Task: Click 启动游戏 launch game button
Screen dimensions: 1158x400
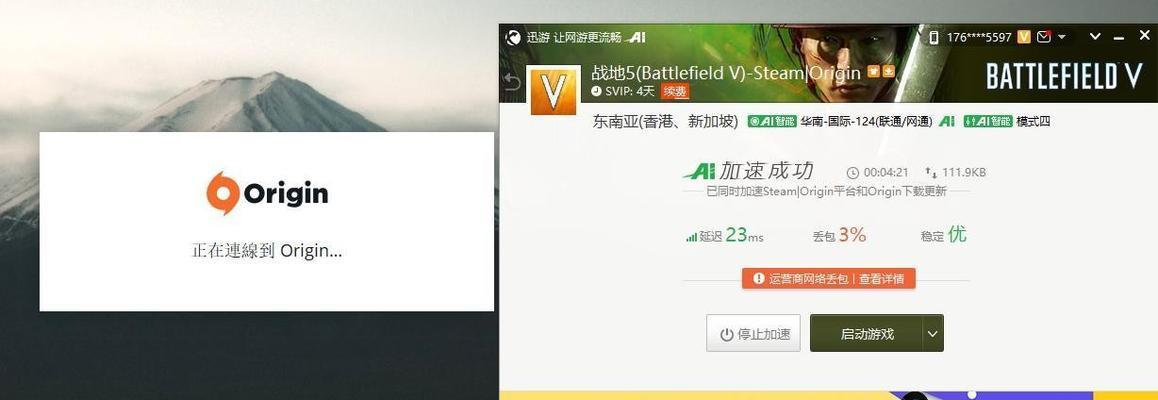Action: pyautogui.click(x=866, y=334)
